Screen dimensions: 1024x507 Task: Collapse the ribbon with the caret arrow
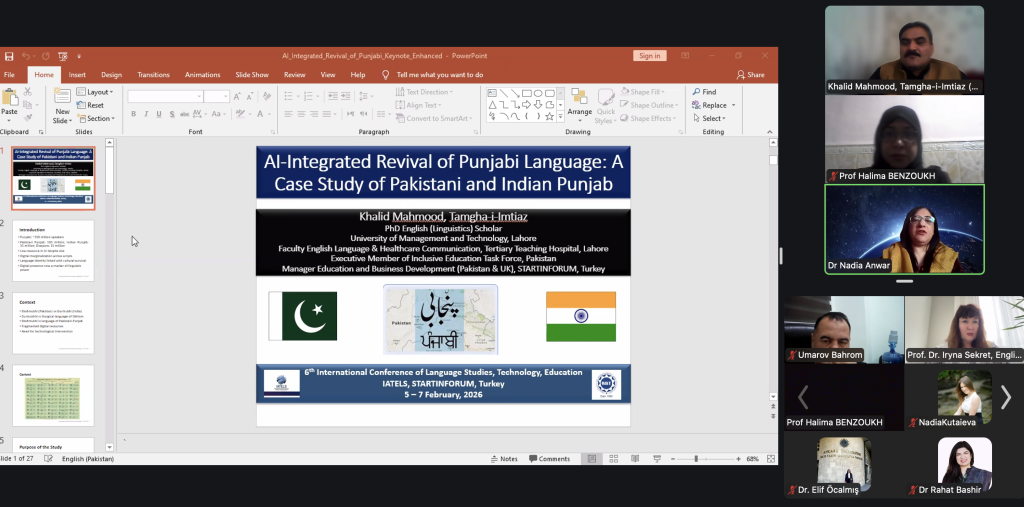pyautogui.click(x=770, y=132)
